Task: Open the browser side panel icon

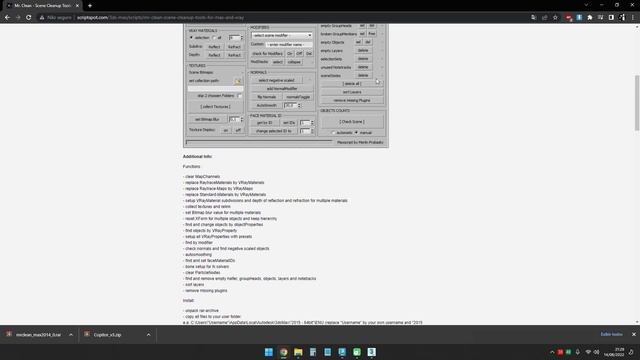Action: pos(611,18)
